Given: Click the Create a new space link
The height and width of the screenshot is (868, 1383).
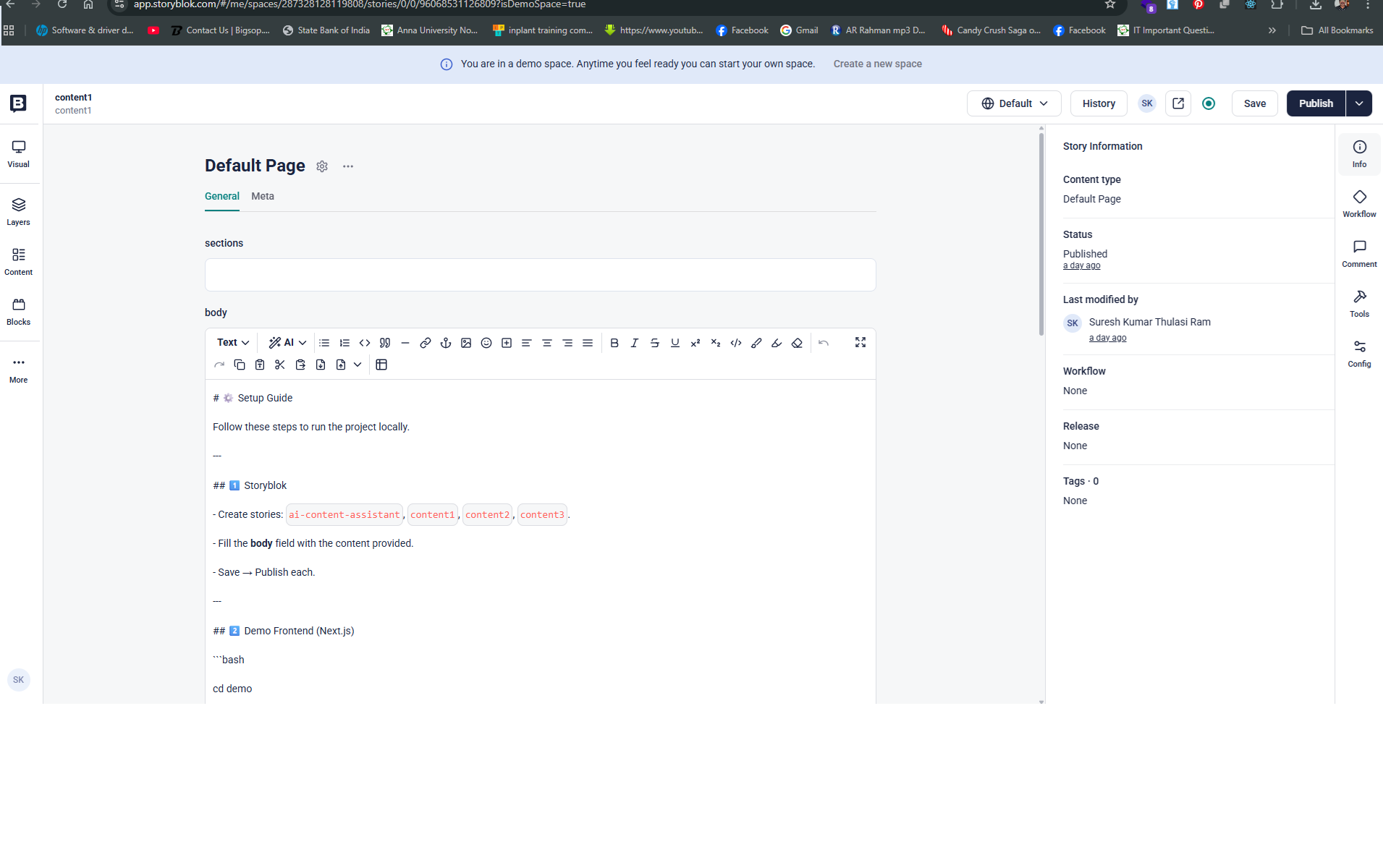Looking at the screenshot, I should (877, 64).
